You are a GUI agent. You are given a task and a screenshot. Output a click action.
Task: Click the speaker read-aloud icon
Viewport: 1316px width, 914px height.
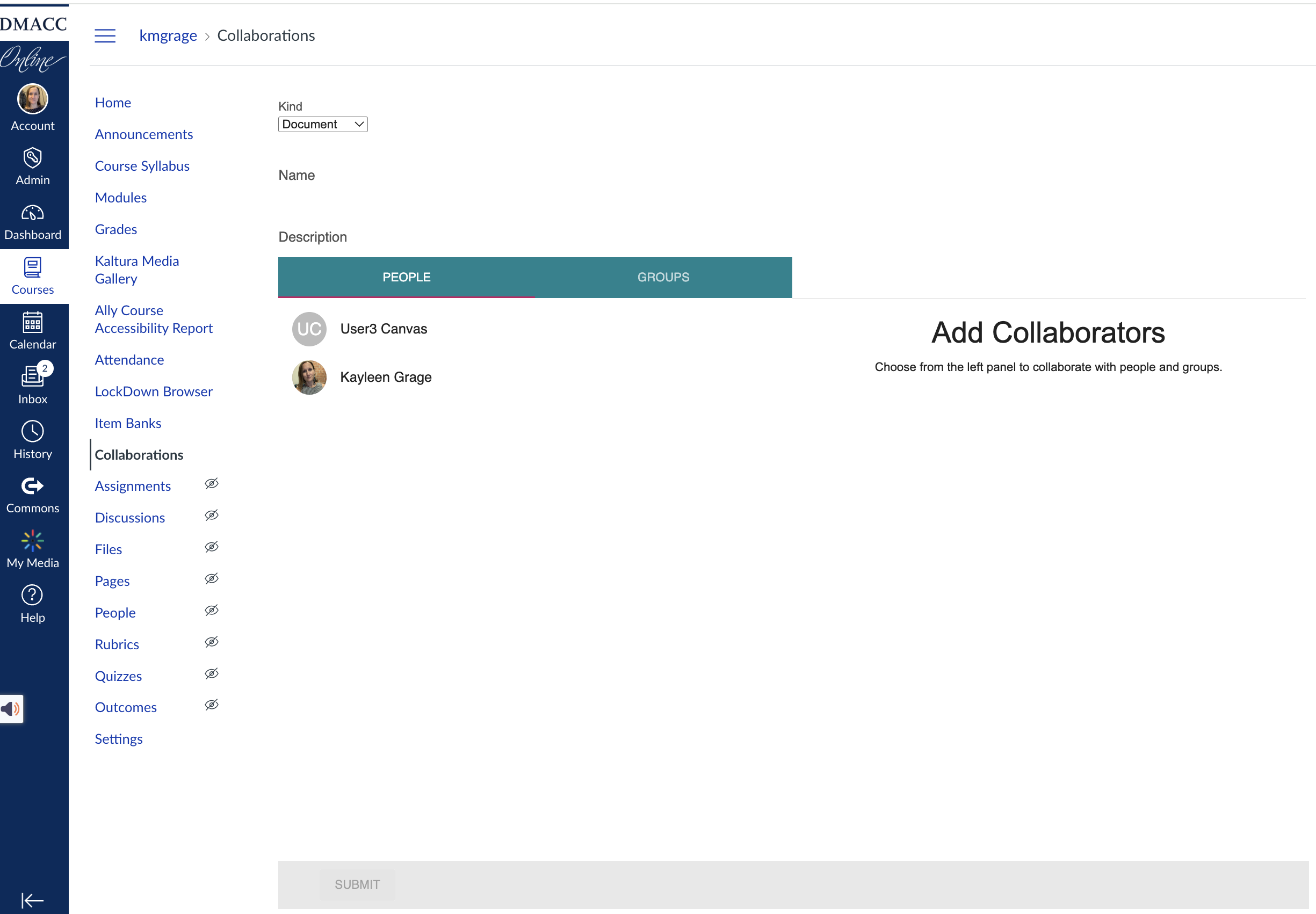11,709
